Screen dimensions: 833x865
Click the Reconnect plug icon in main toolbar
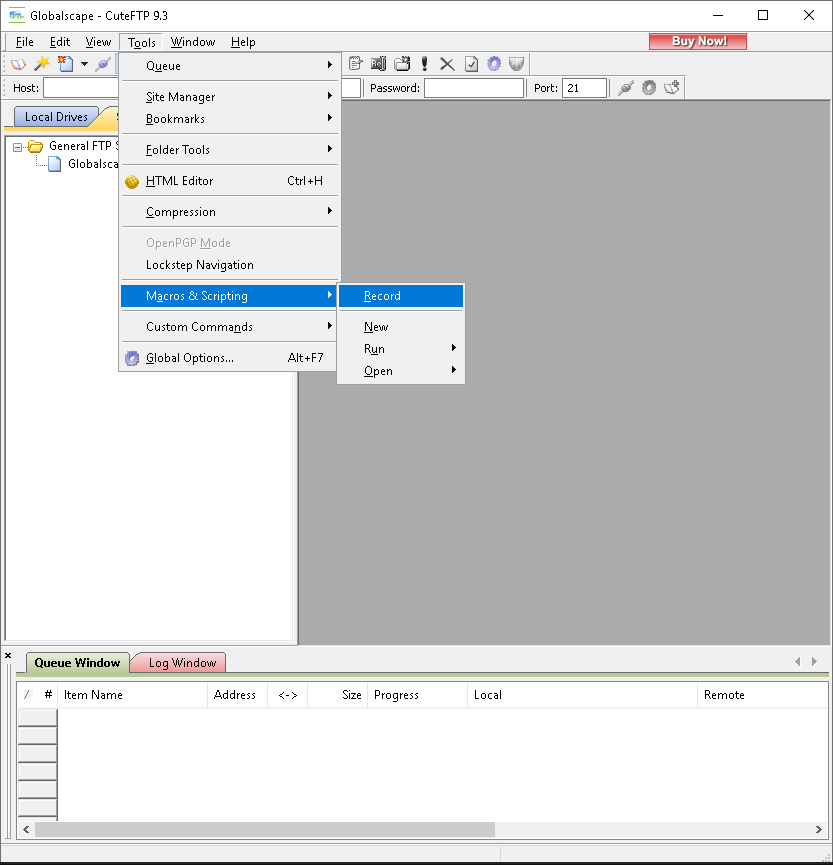[x=103, y=64]
